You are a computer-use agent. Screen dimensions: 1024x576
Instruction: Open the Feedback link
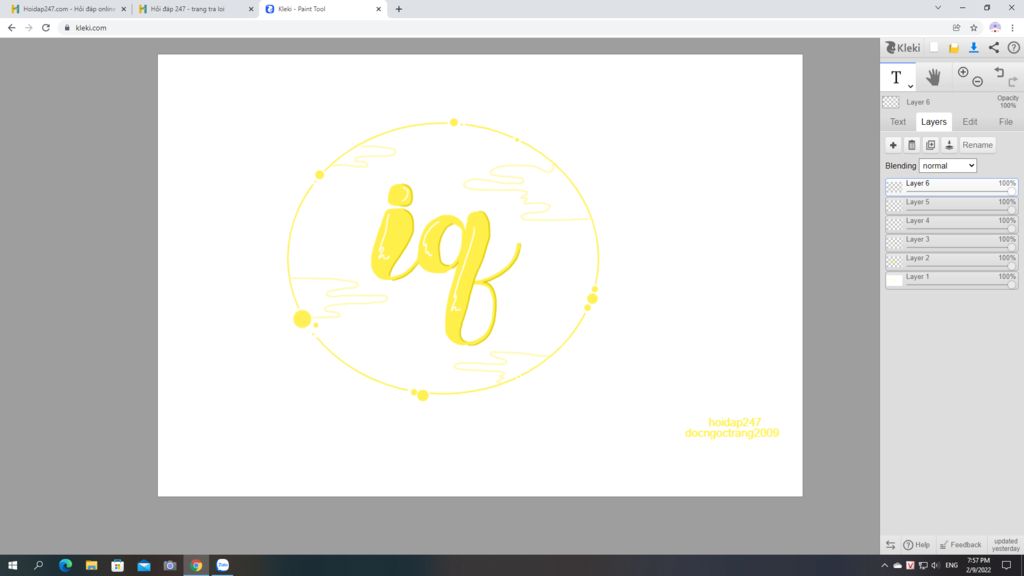coord(961,545)
